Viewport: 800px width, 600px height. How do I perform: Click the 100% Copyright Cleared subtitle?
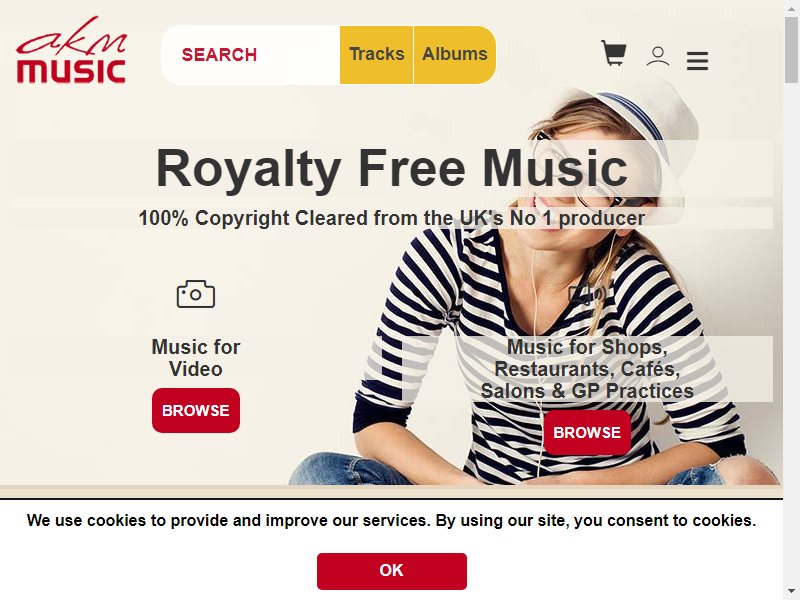tap(392, 218)
